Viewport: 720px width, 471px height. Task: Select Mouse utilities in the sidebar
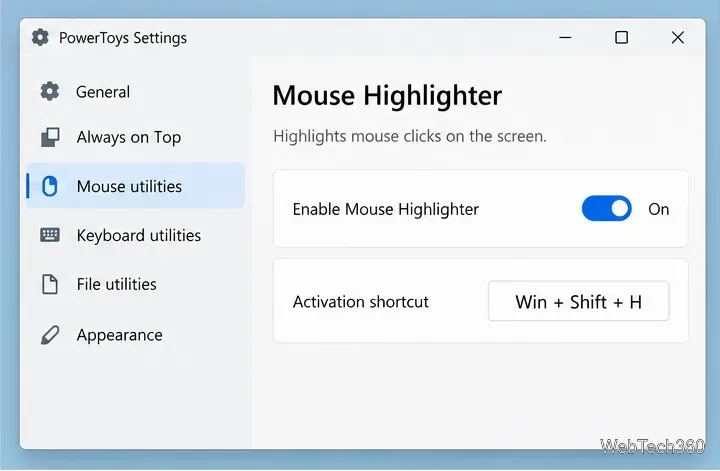(135, 186)
